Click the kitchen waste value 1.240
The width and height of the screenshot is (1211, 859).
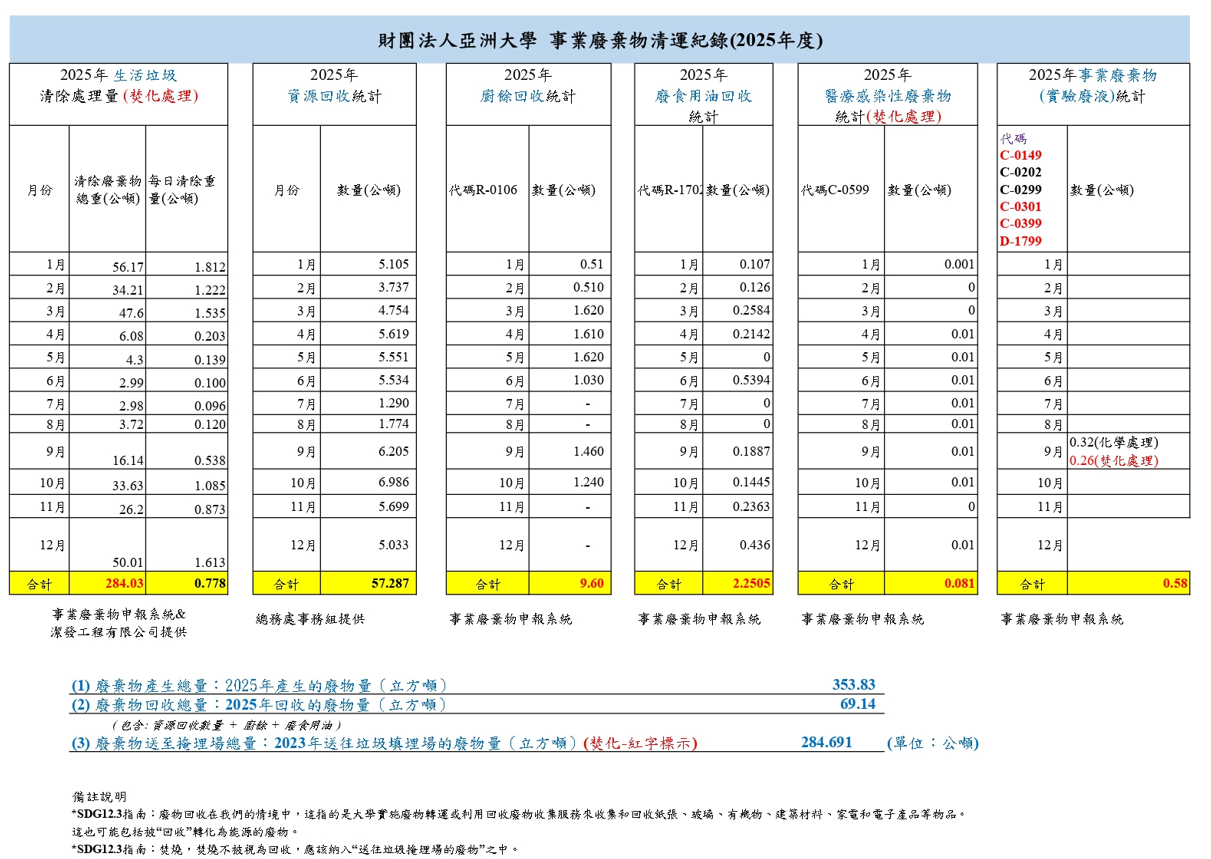click(x=589, y=482)
